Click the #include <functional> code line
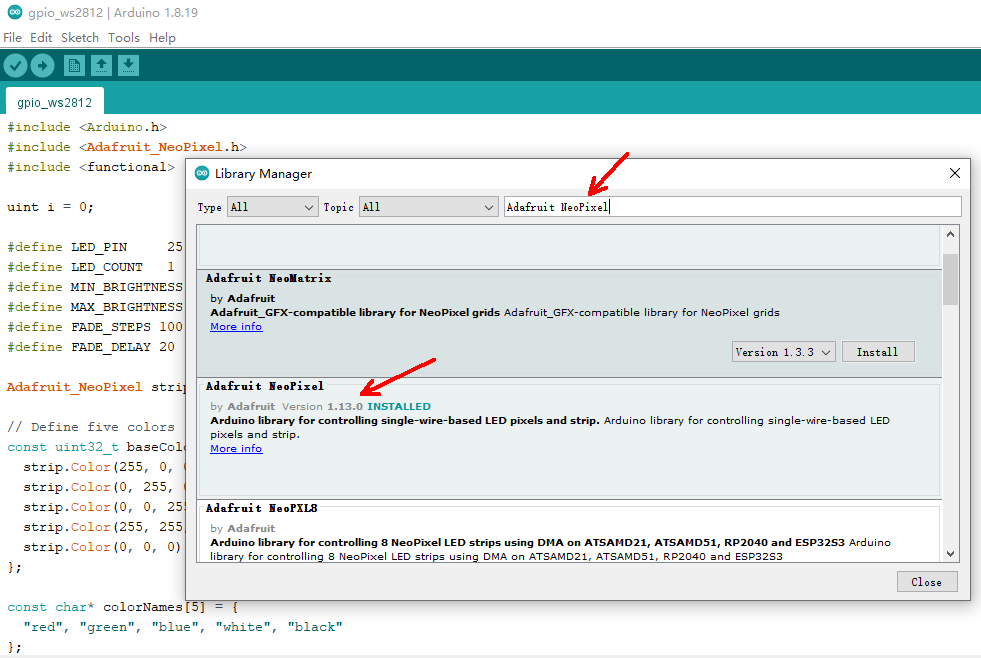 coord(91,167)
